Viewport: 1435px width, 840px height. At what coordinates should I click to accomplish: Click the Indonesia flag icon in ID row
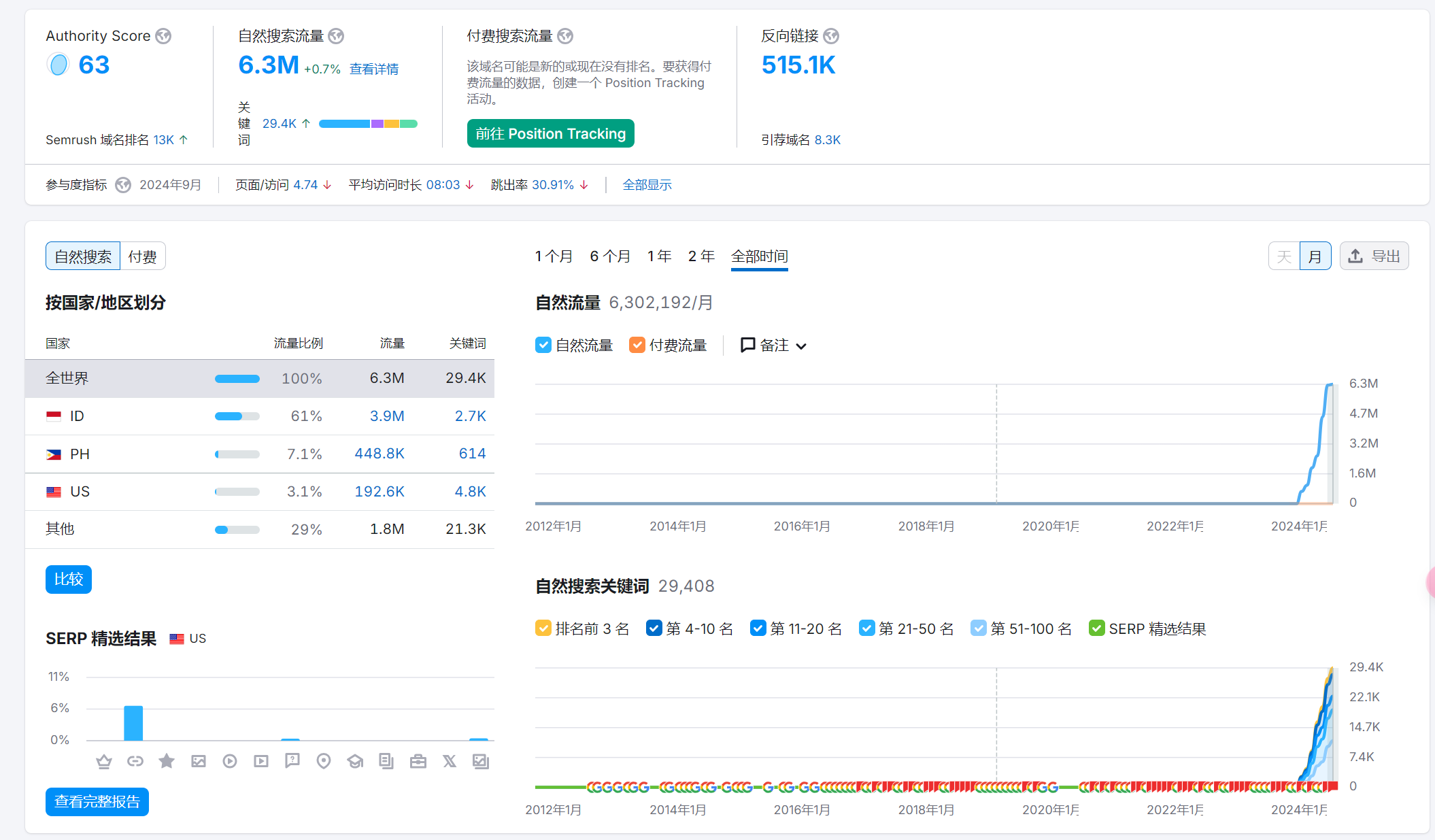54,416
